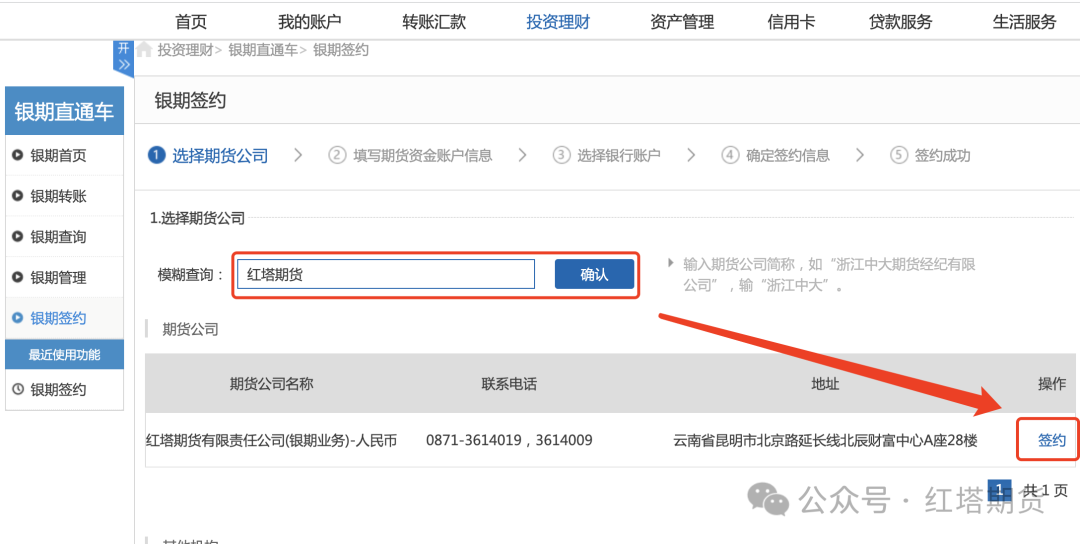Open the 信用卡 menu

click(791, 22)
